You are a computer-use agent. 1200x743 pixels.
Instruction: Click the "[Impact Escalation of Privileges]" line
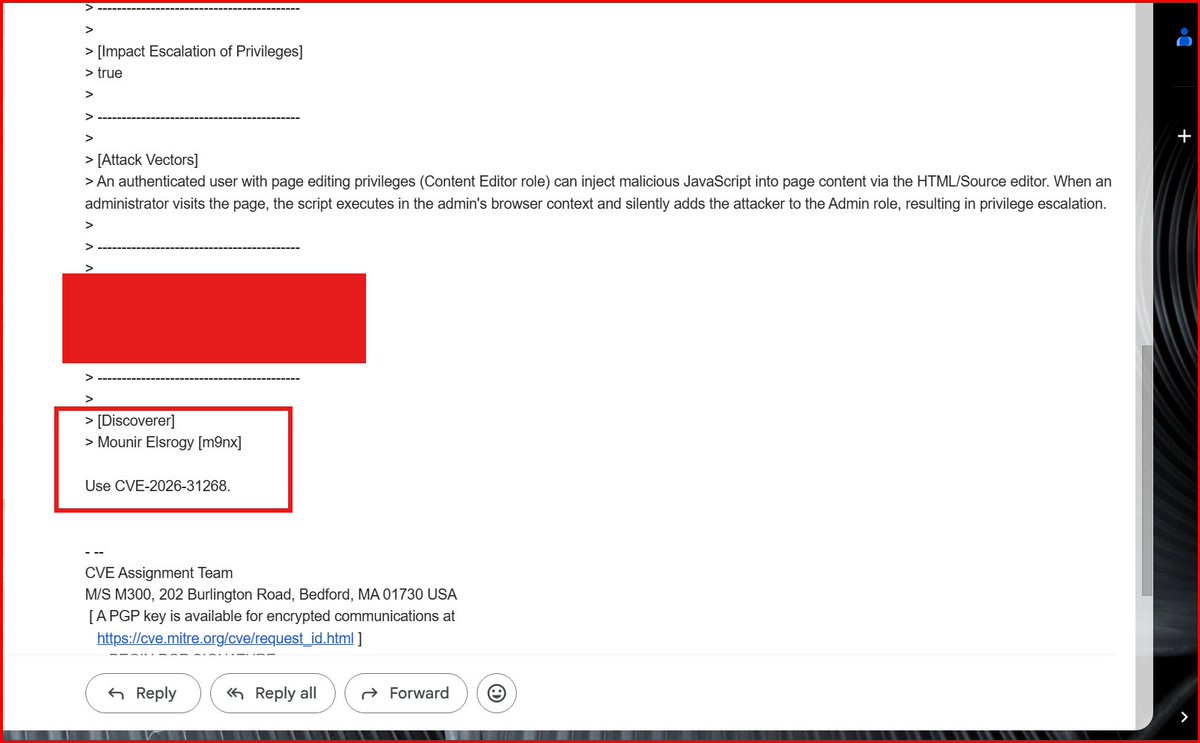(194, 51)
